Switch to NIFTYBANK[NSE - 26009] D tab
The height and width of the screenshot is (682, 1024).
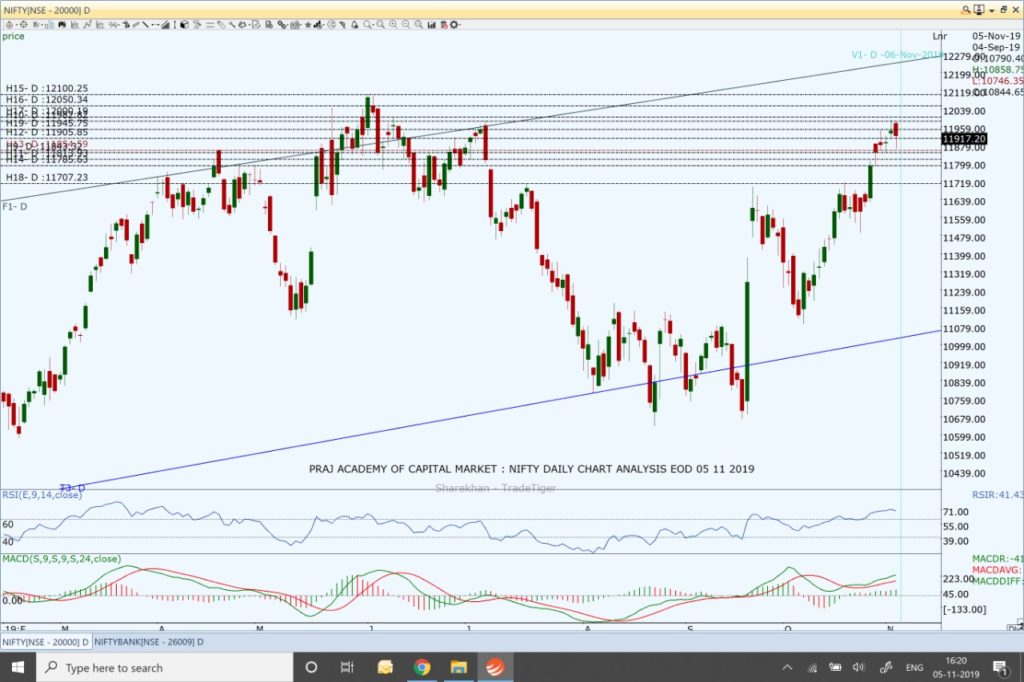(x=148, y=642)
